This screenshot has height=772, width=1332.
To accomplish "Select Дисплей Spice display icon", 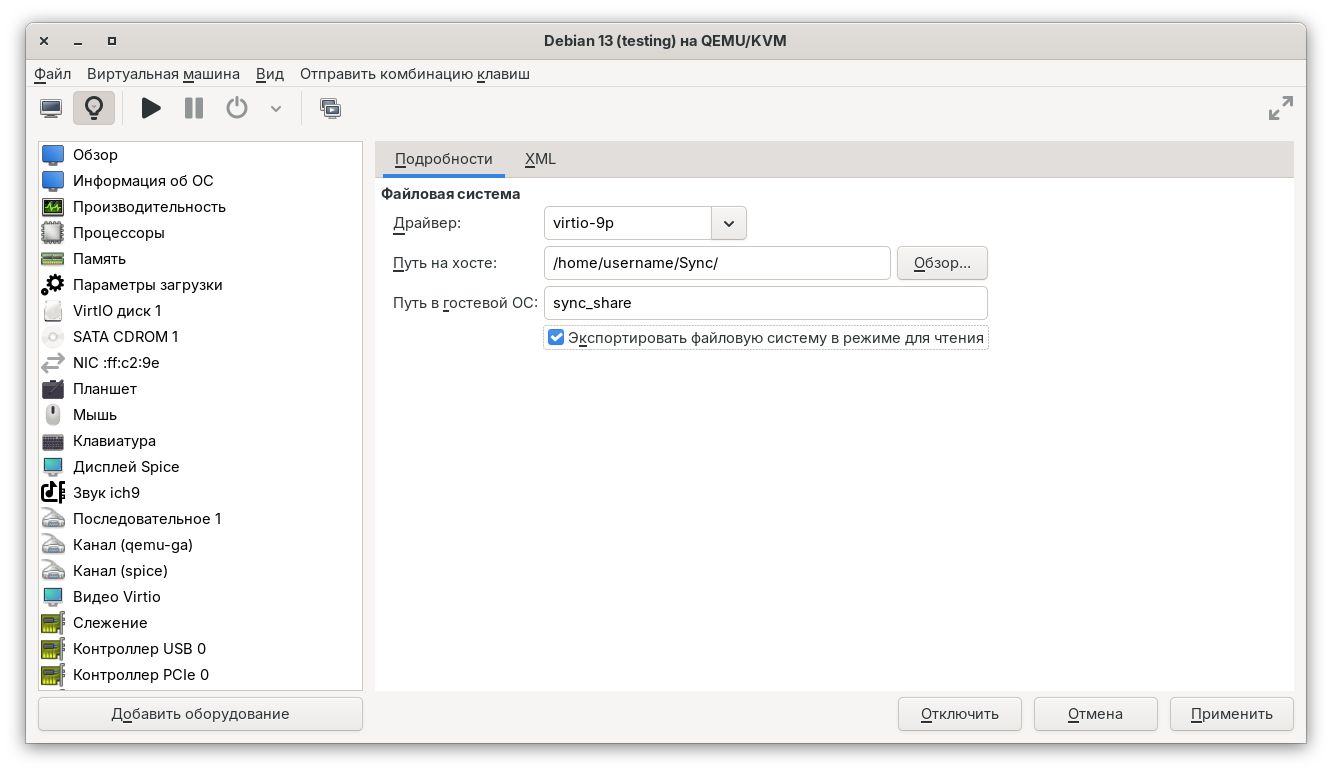I will [53, 467].
